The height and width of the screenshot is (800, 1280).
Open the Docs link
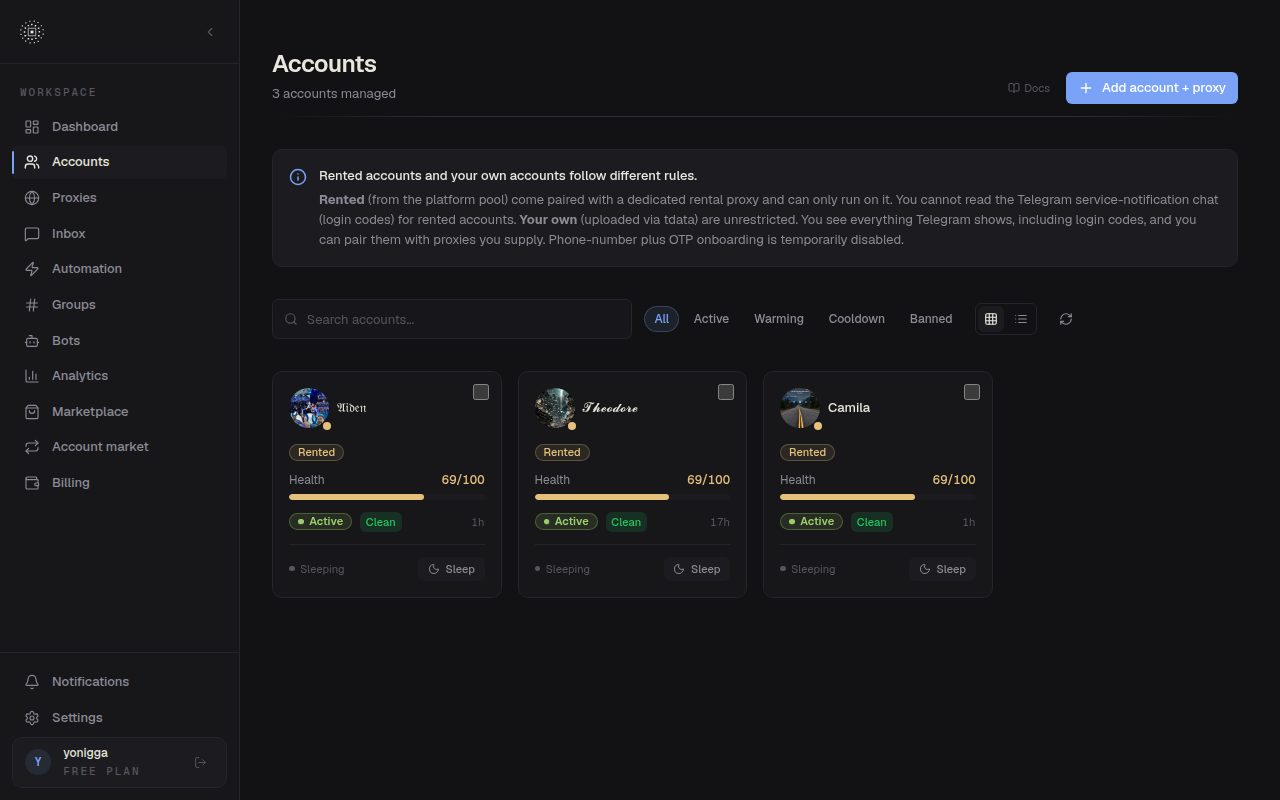point(1029,88)
